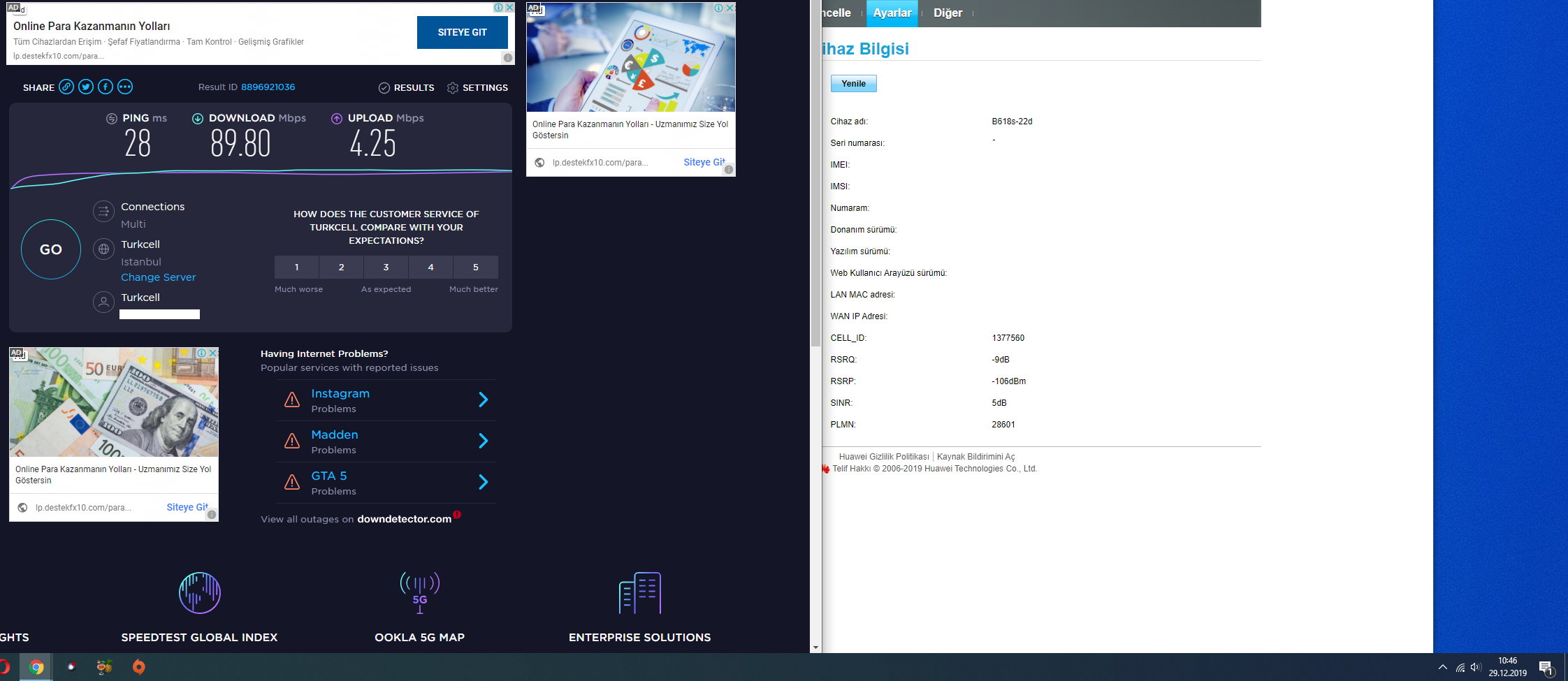
Task: Click ENTERPRISE SOLUTIONS heading
Action: coord(639,638)
